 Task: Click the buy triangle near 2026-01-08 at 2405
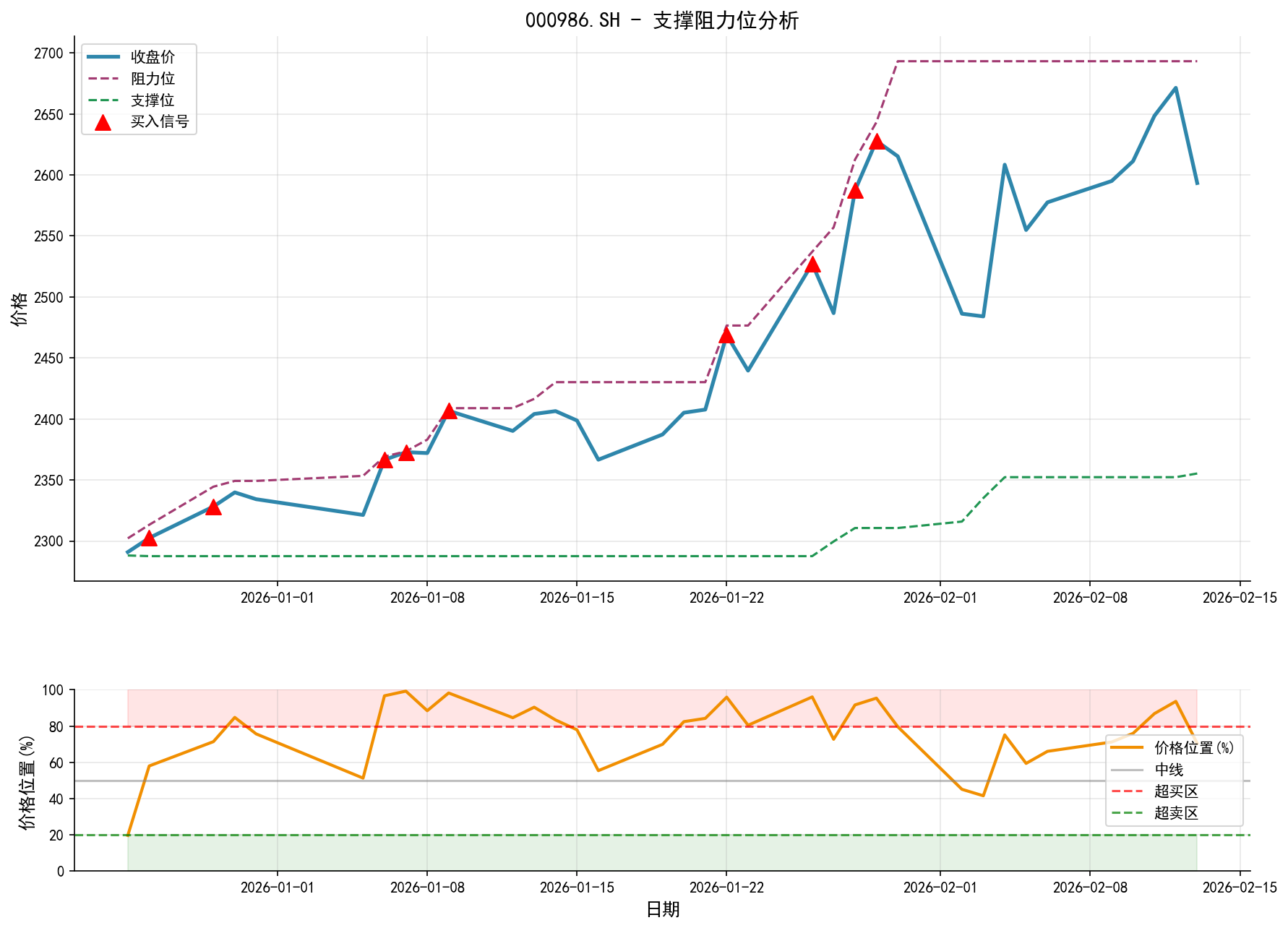point(450,413)
